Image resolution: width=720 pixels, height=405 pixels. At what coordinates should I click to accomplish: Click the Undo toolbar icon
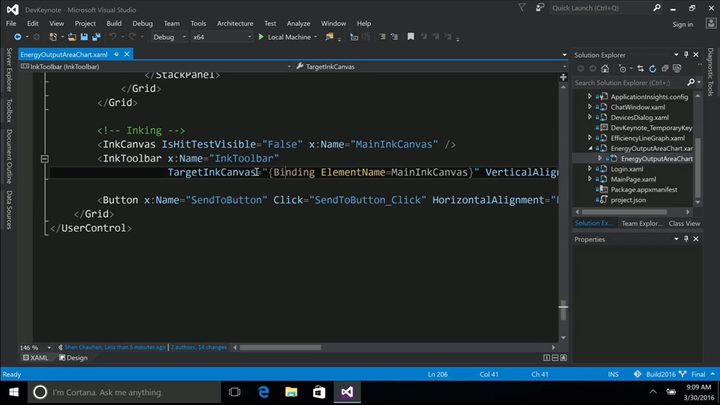click(112, 37)
